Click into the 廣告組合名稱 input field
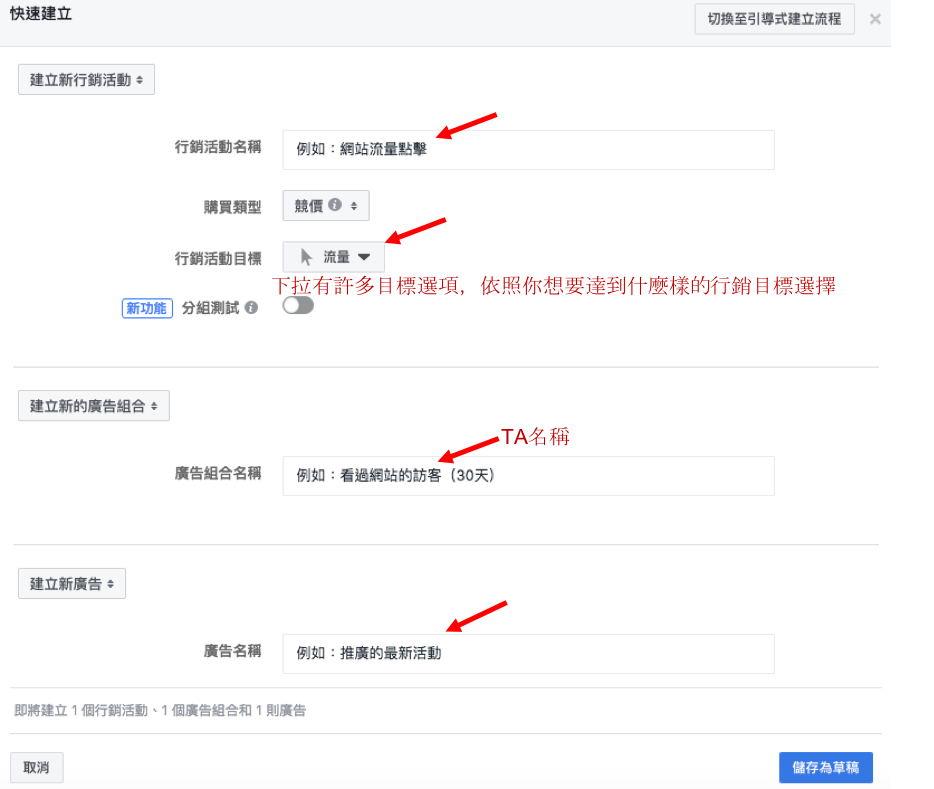 tap(528, 476)
